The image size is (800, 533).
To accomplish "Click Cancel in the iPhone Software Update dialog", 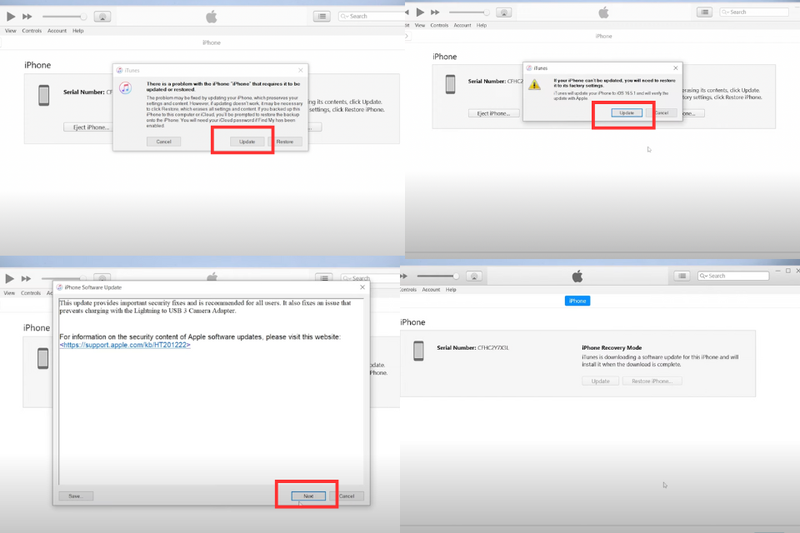I will click(347, 496).
